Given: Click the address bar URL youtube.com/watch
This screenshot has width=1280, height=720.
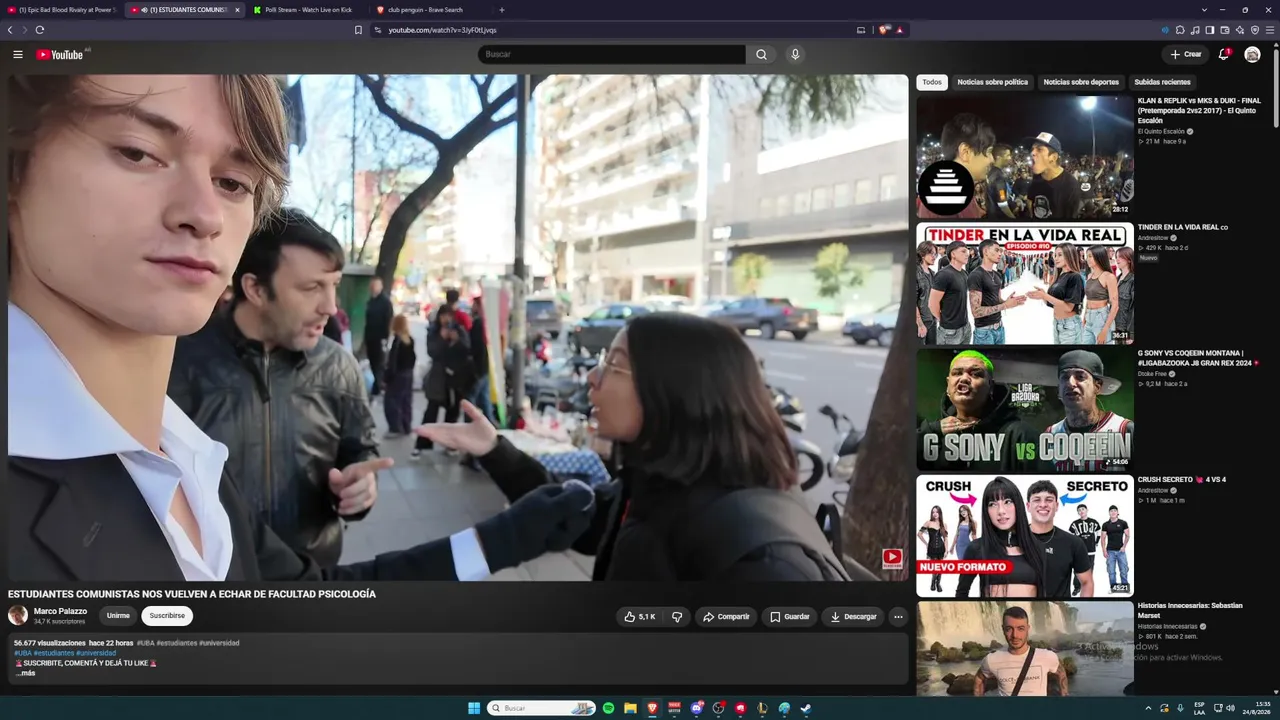Looking at the screenshot, I should pos(442,30).
